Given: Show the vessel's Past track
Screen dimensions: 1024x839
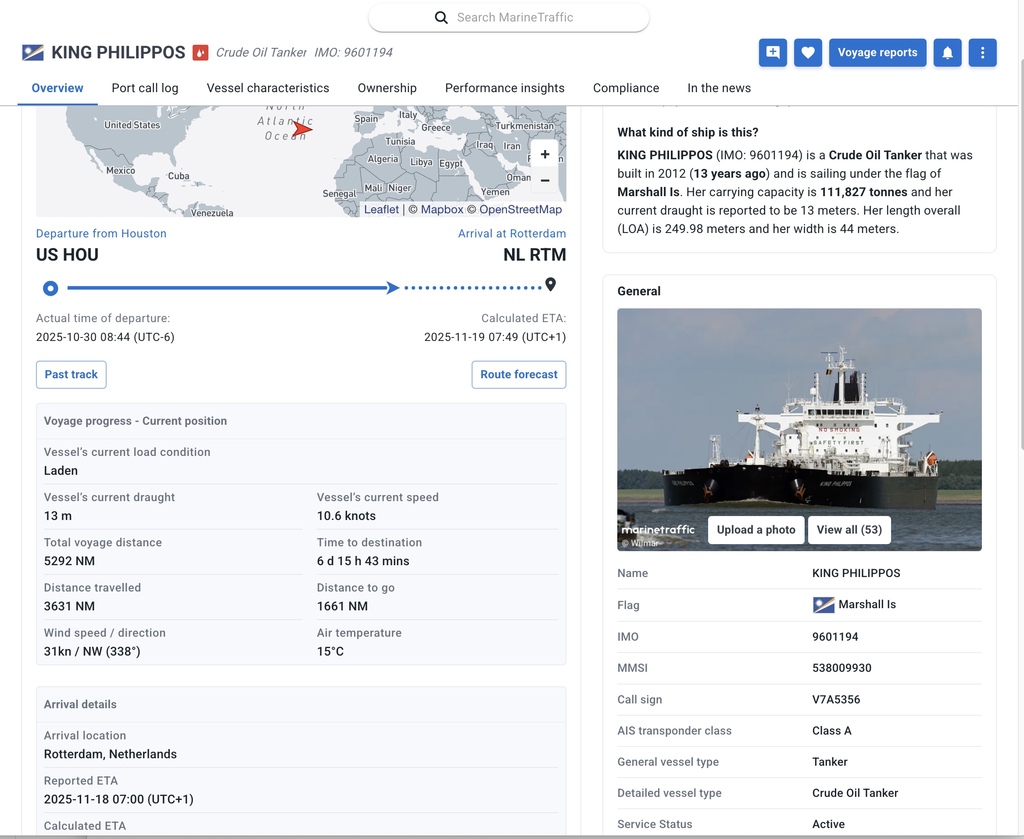Looking at the screenshot, I should 71,375.
